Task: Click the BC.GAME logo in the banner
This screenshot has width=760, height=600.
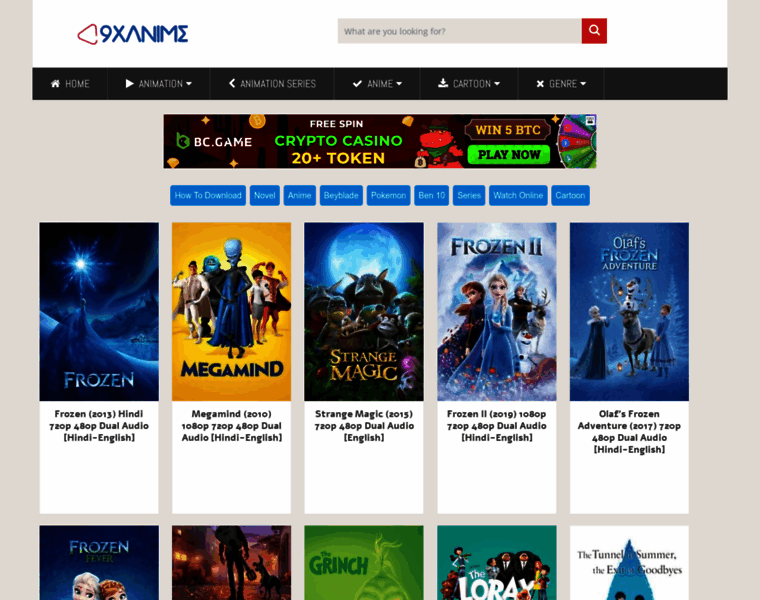Action: pyautogui.click(x=214, y=142)
